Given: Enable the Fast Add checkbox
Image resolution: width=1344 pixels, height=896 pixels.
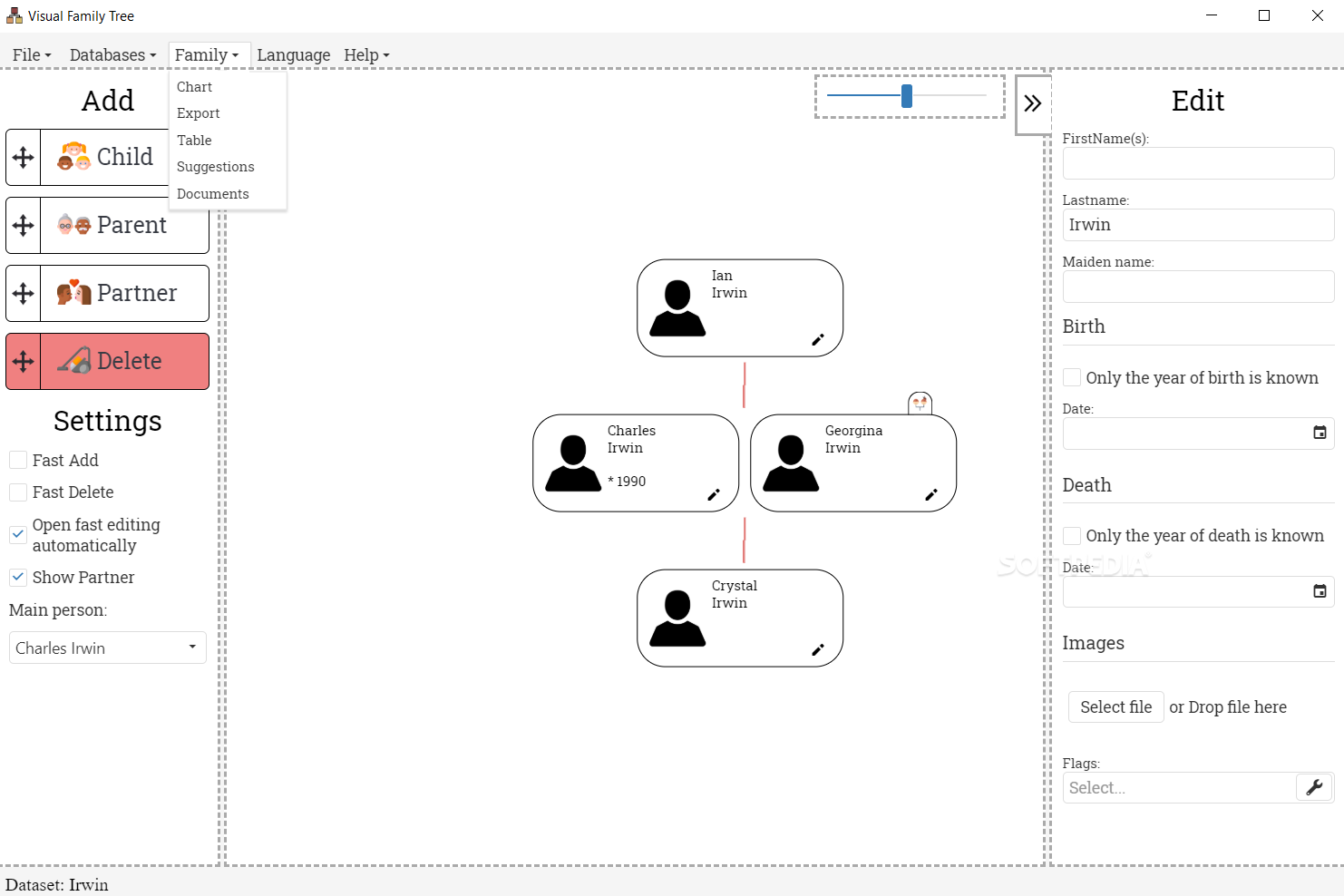Looking at the screenshot, I should 18,460.
